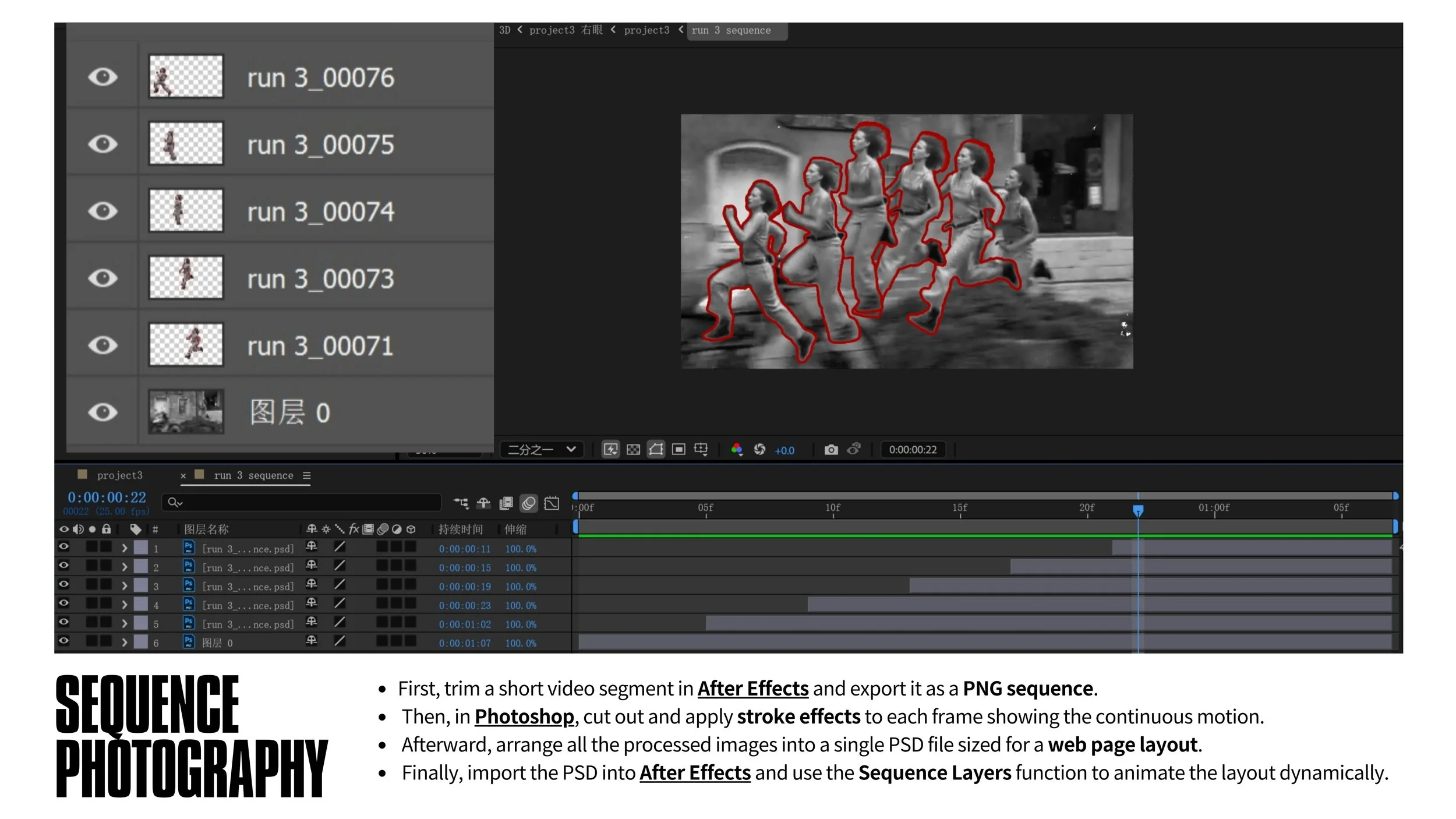Click the Frame Blending filmstrip icon
This screenshot has width=1456, height=819.
506,503
